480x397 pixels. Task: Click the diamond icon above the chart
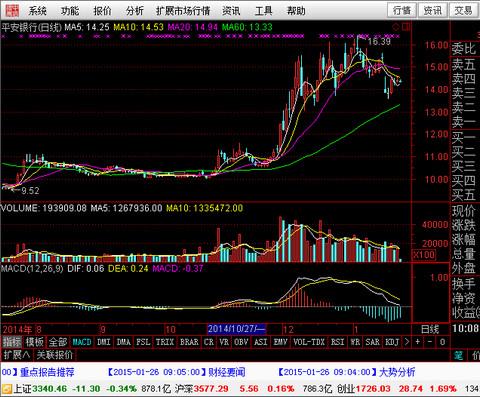pos(396,27)
